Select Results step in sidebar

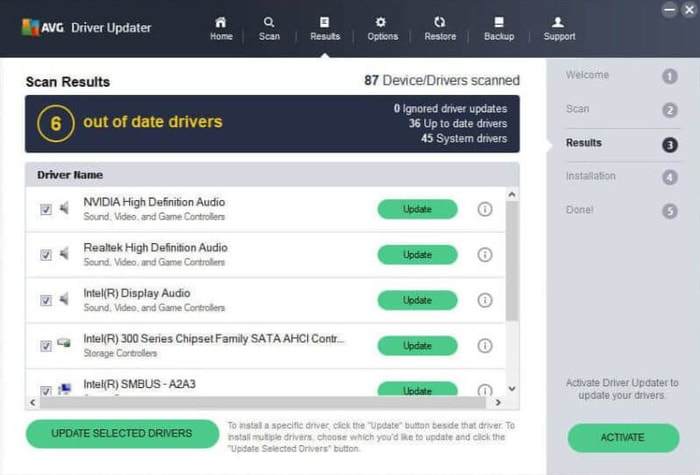click(x=583, y=143)
